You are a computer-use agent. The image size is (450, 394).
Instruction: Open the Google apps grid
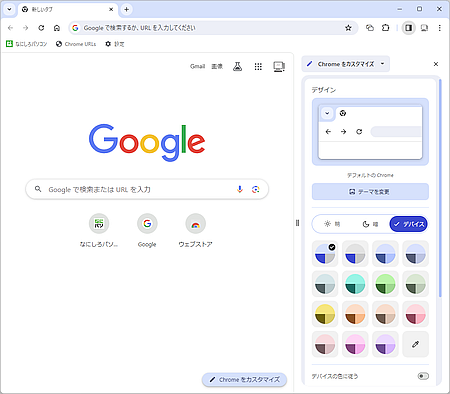258,66
